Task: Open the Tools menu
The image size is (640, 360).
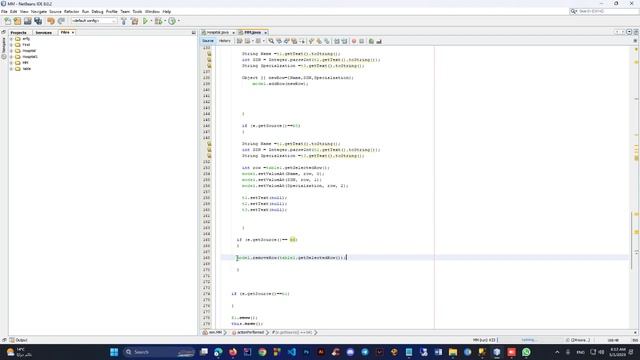Action: (x=137, y=11)
